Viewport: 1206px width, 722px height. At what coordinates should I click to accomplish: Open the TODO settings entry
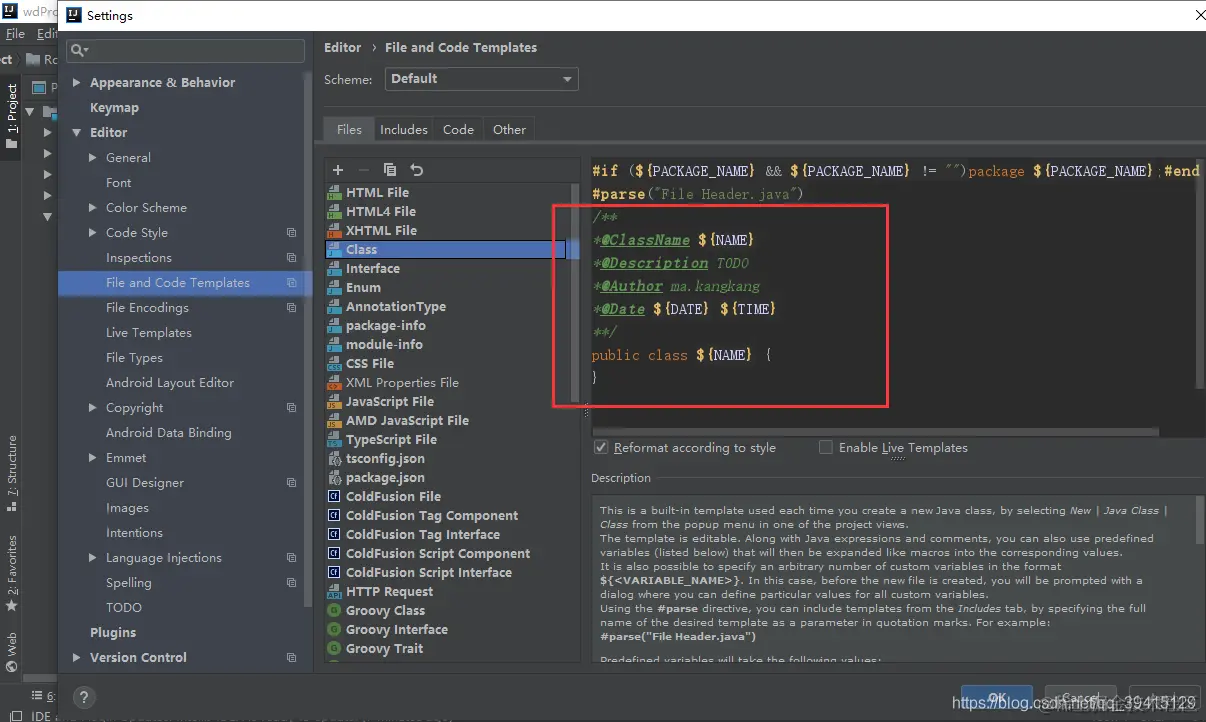click(124, 608)
